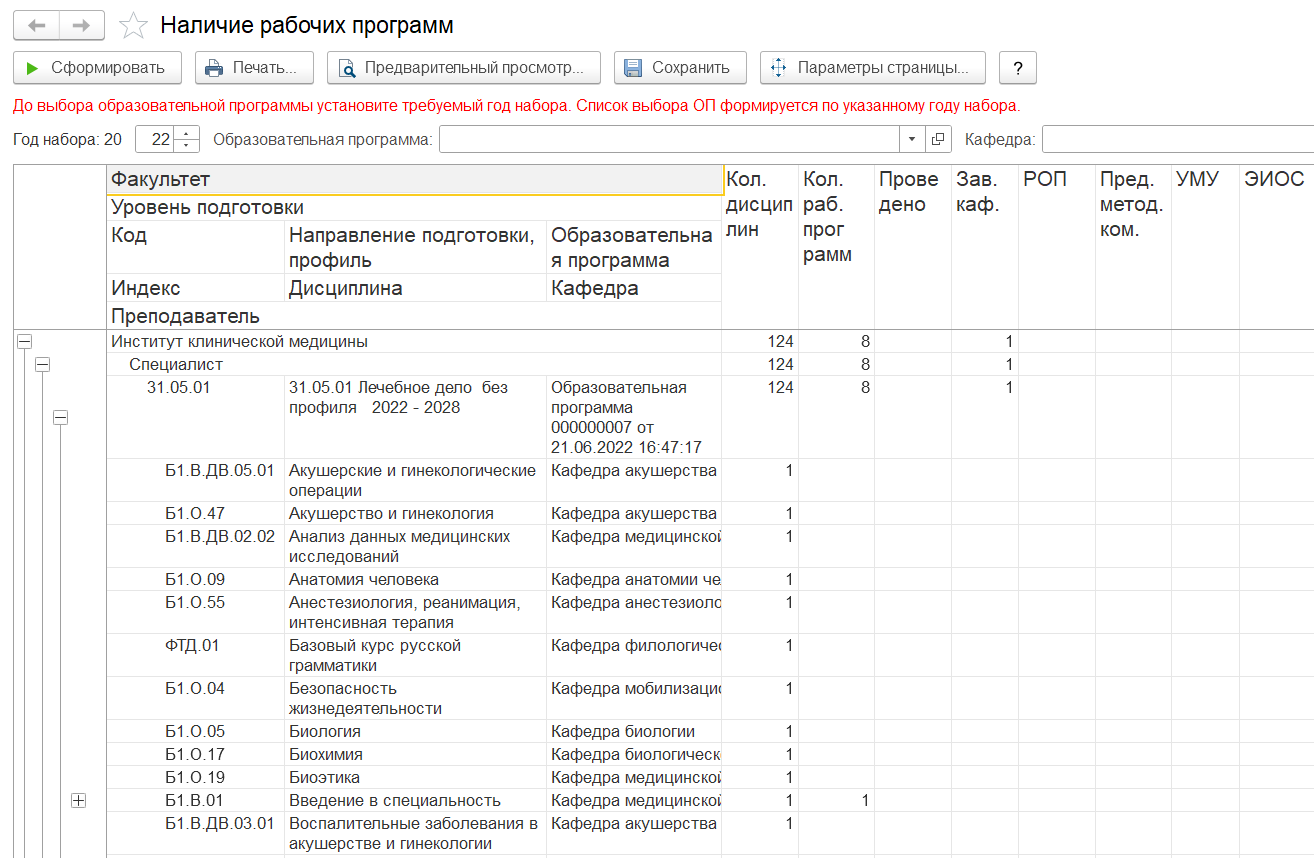The width and height of the screenshot is (1314, 858).
Task: Go forward with the right arrow
Action: point(82,25)
